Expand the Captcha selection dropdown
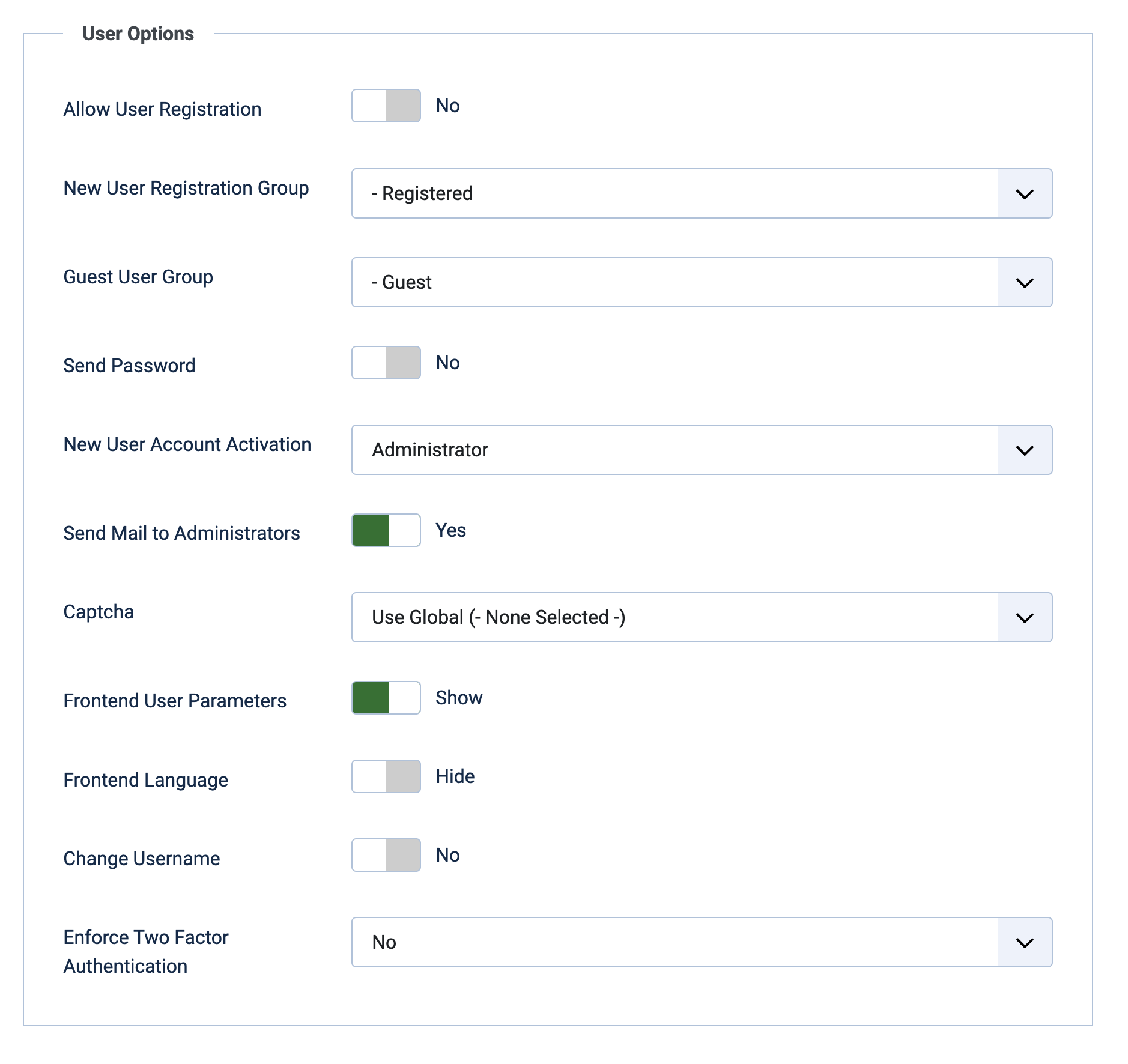 pyautogui.click(x=674, y=617)
